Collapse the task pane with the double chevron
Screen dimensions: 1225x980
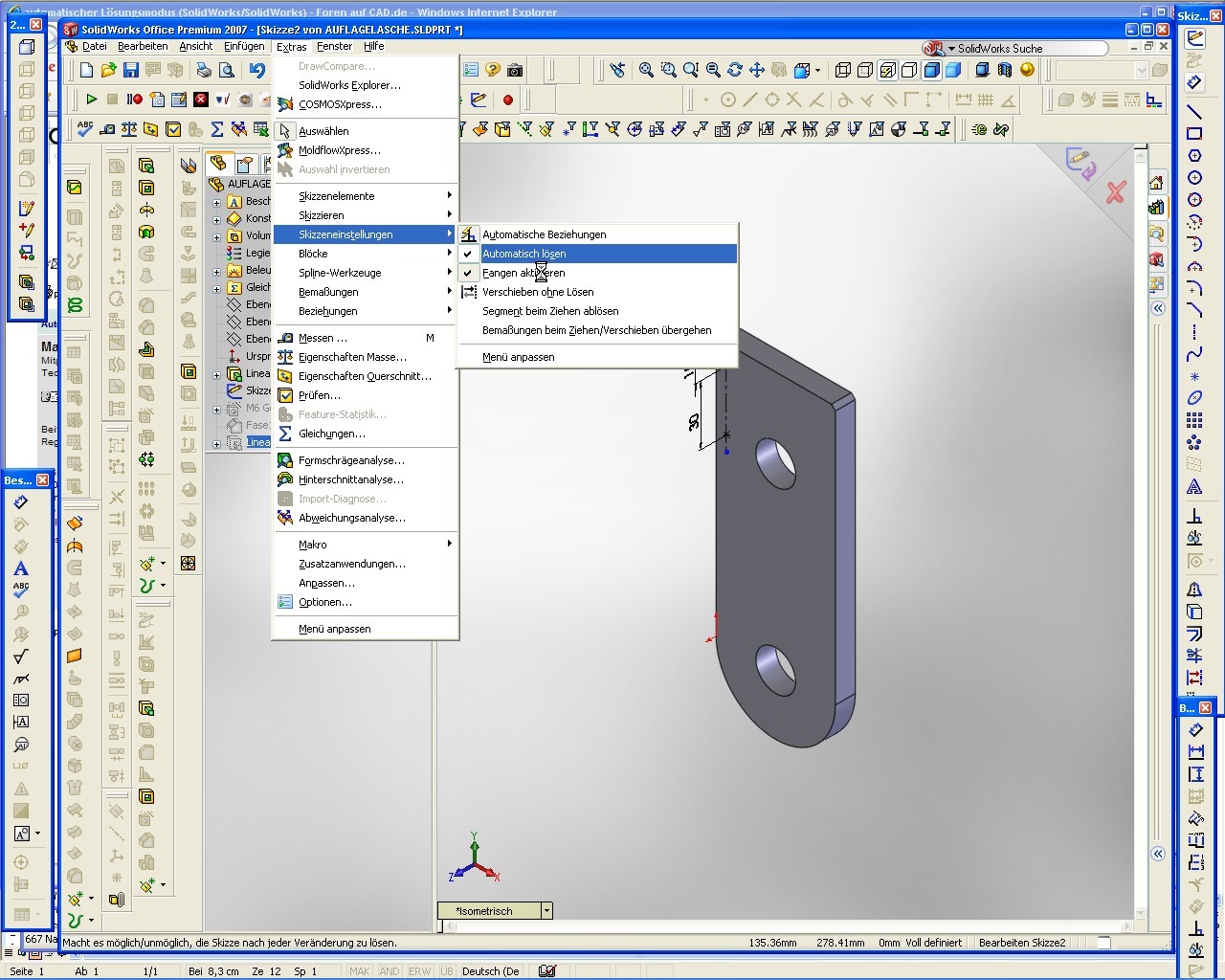(x=1157, y=308)
